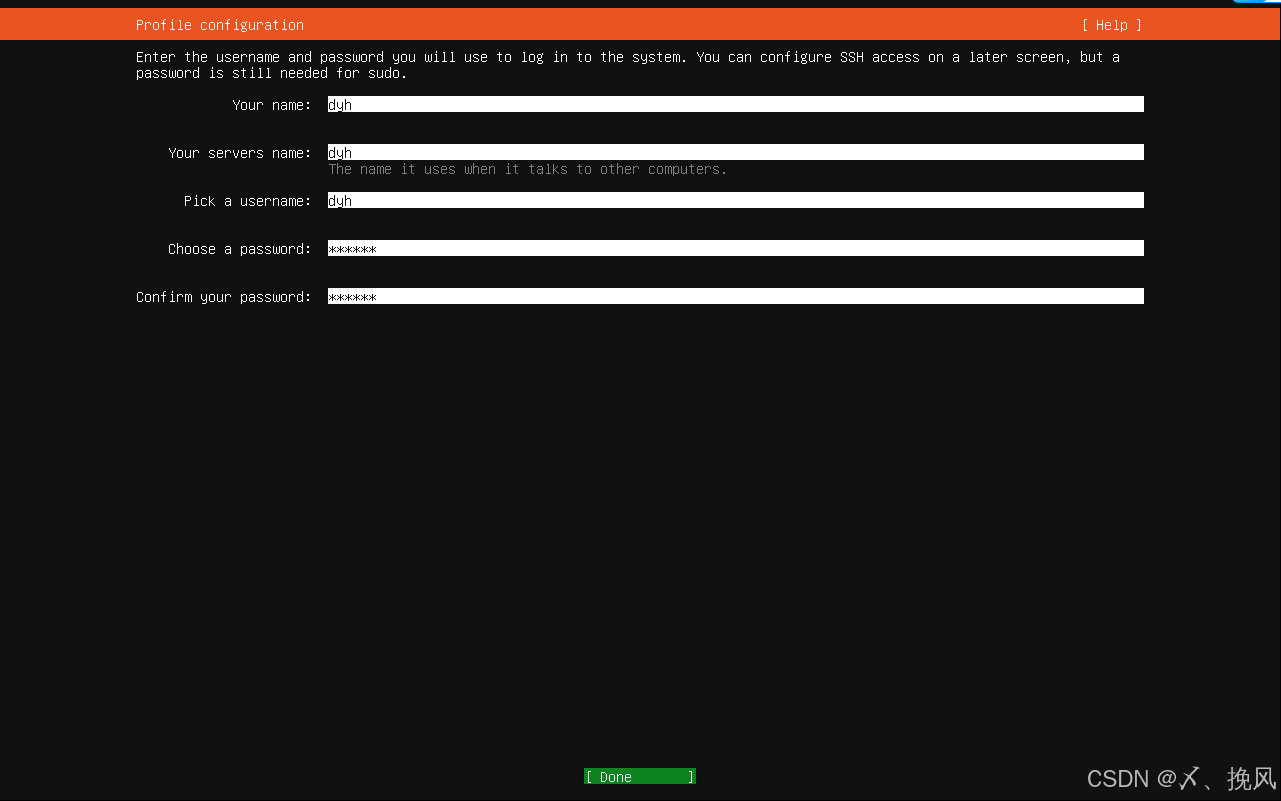Select the Pick a username field
The image size is (1281, 801).
pos(735,199)
